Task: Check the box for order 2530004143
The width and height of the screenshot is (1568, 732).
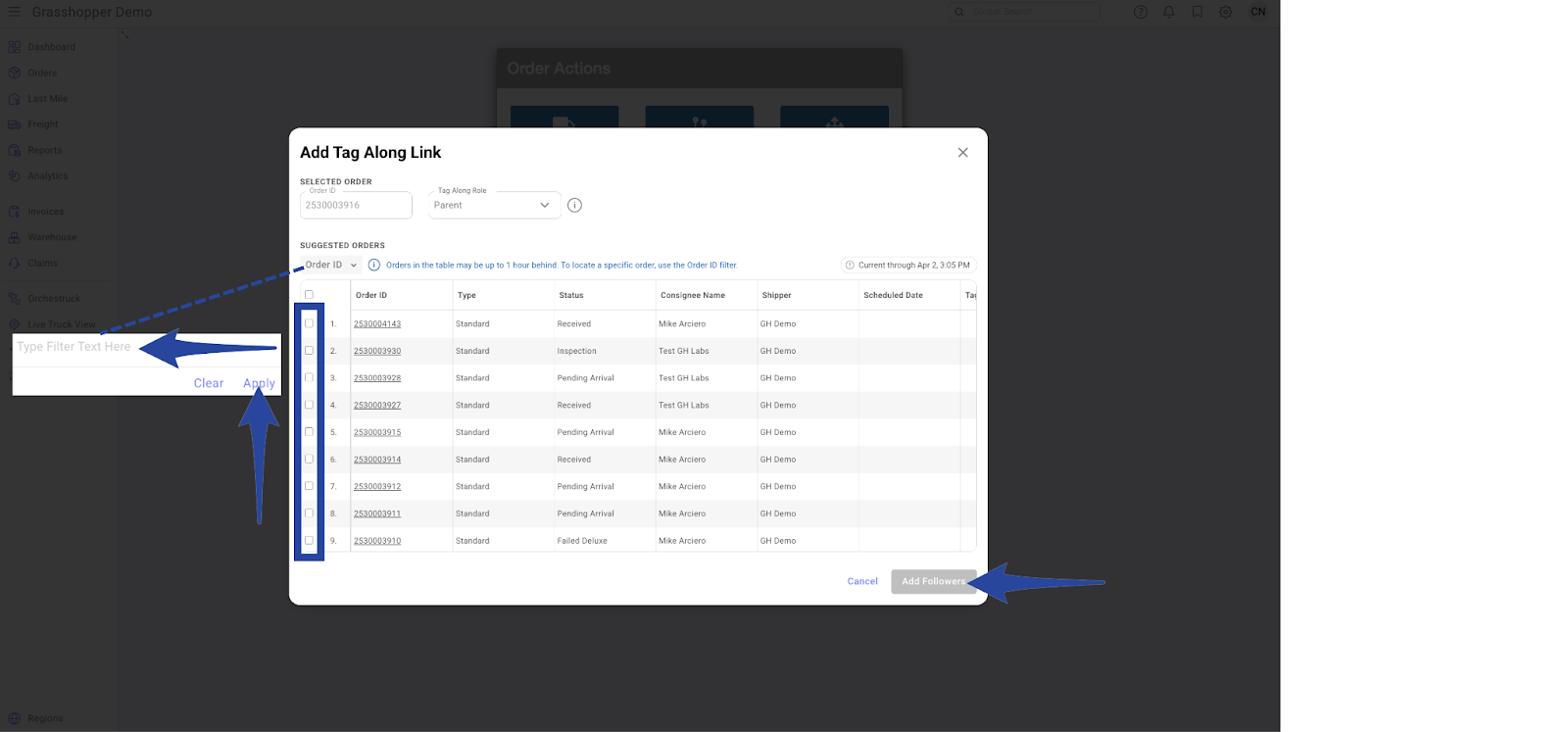Action: click(x=309, y=323)
